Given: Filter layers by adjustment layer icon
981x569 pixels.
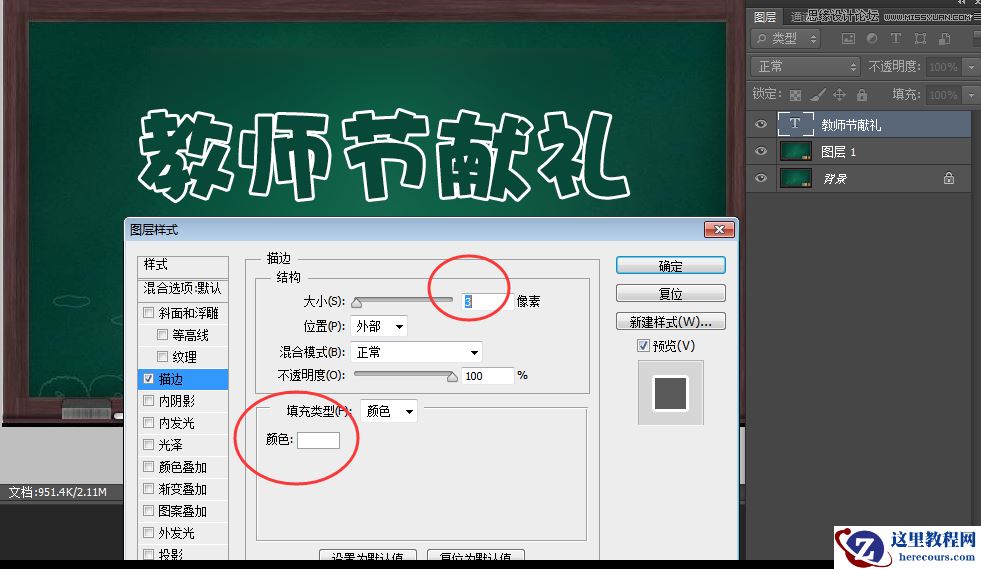Looking at the screenshot, I should click(872, 38).
